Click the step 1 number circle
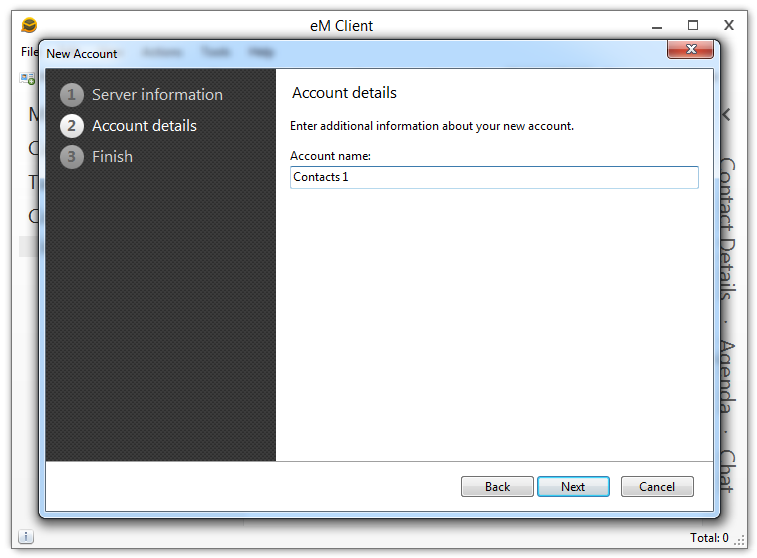Image resolution: width=757 pixels, height=558 pixels. tap(71, 95)
